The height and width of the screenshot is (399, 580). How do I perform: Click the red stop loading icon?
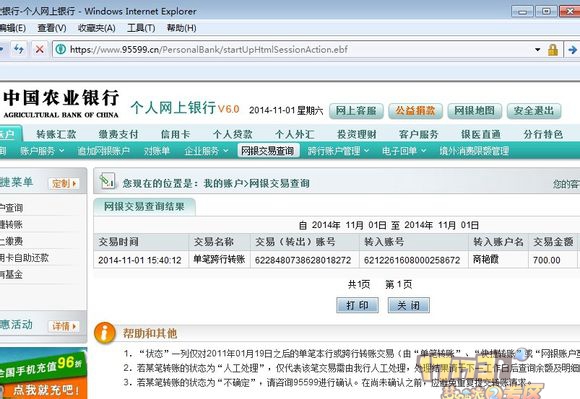pos(40,49)
